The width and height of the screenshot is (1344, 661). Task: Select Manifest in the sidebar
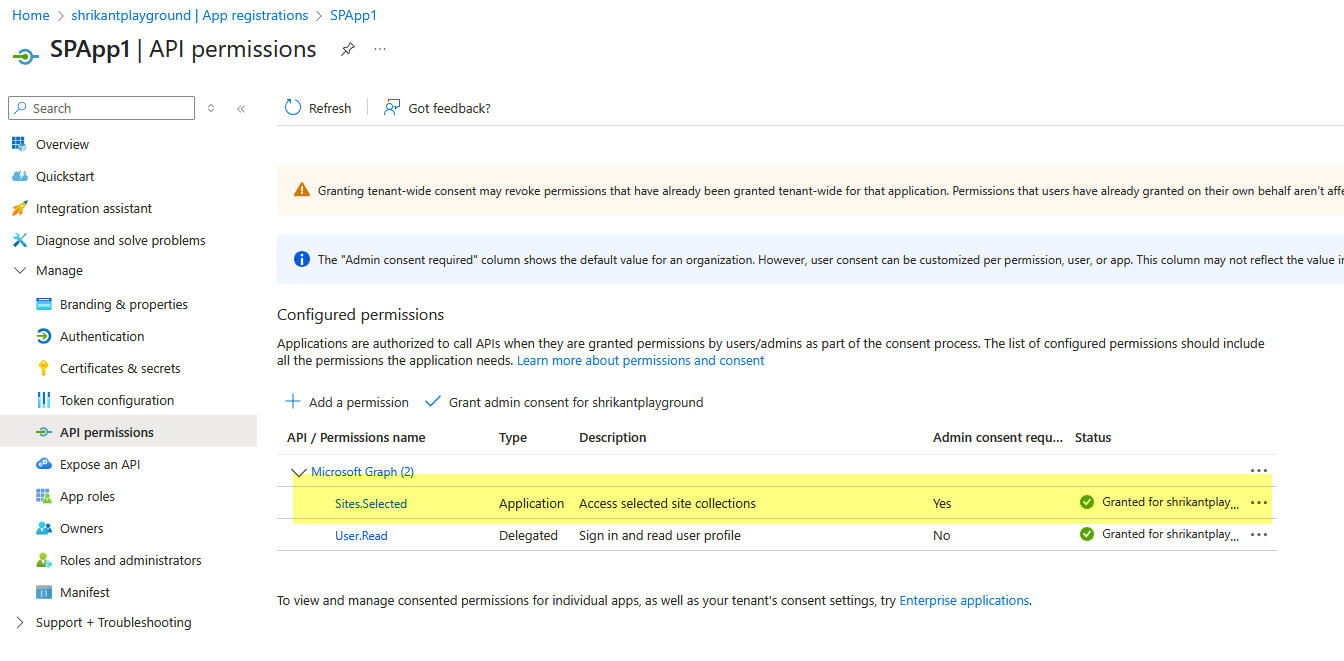coord(84,591)
